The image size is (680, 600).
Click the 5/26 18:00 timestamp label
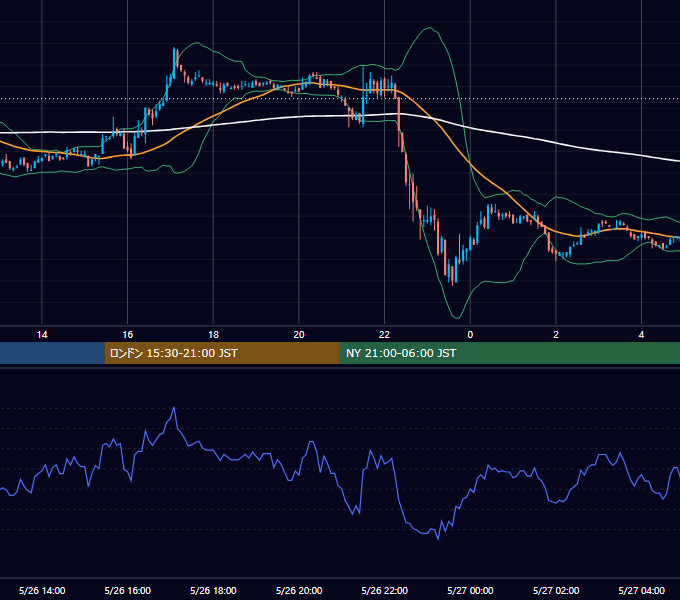point(213,590)
